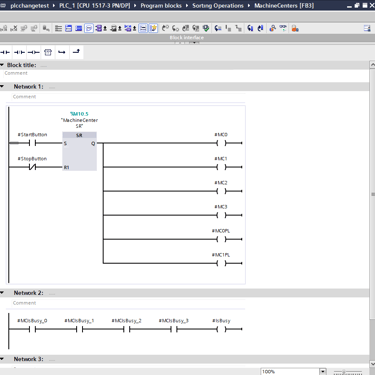The width and height of the screenshot is (375, 375).
Task: Insert an assignment coil from favorites
Action: coord(34,52)
